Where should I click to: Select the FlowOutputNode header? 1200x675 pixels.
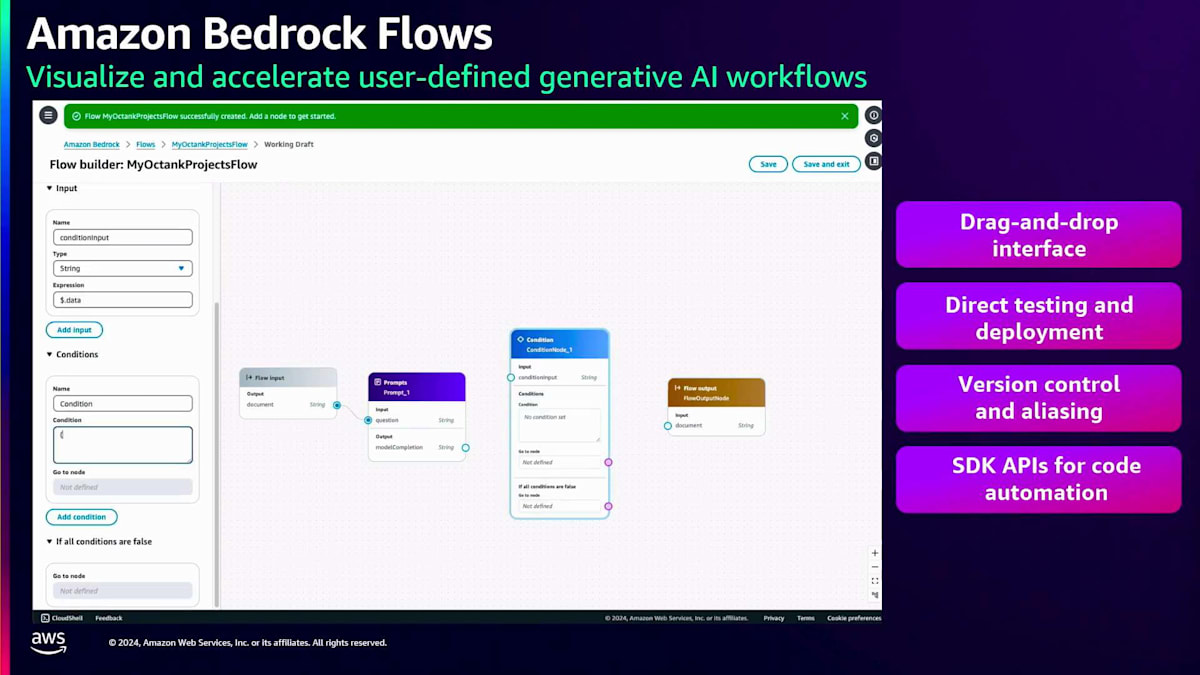pyautogui.click(x=716, y=392)
